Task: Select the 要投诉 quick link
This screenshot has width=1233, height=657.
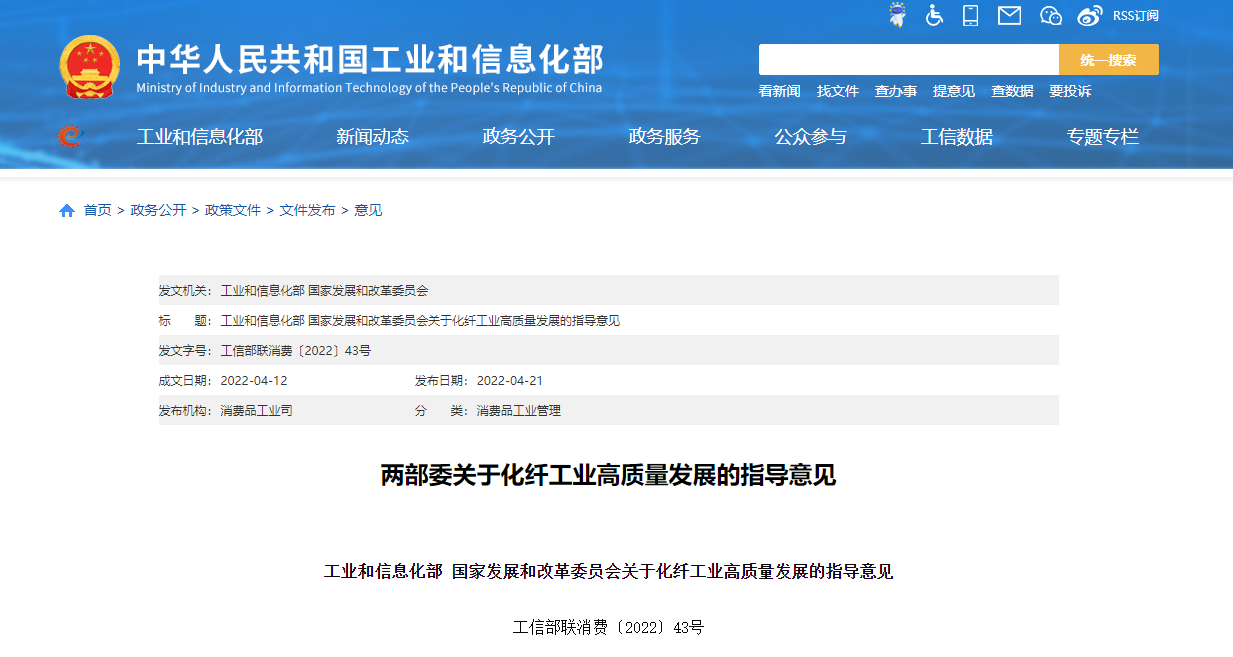Action: (x=1070, y=91)
